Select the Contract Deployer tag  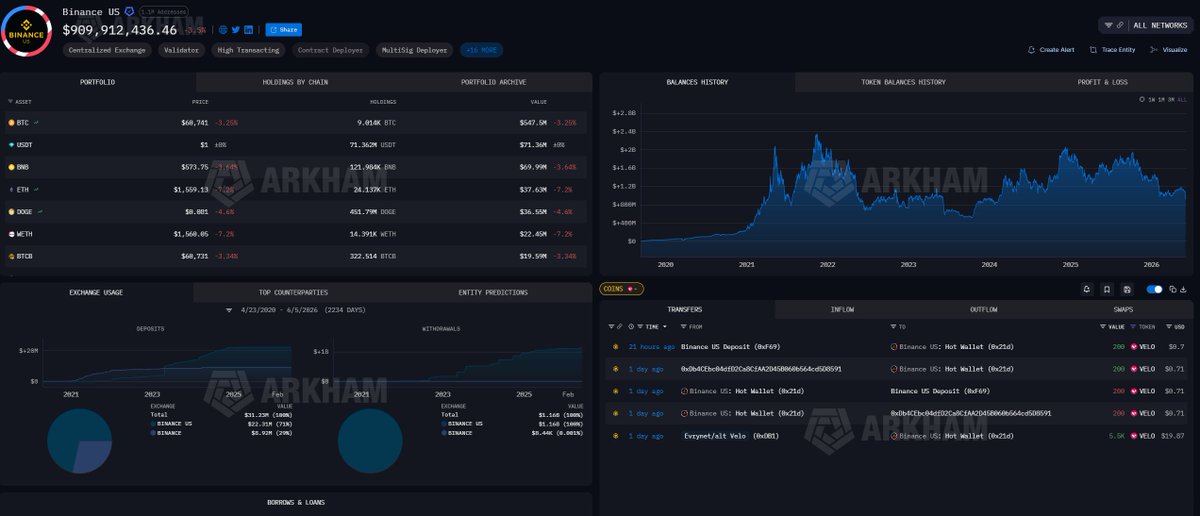coord(331,50)
